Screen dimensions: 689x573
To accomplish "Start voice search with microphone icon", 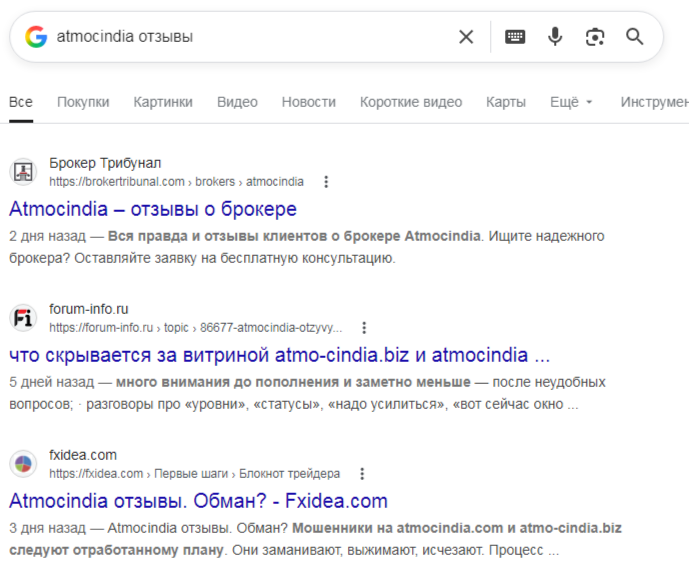I will click(555, 37).
